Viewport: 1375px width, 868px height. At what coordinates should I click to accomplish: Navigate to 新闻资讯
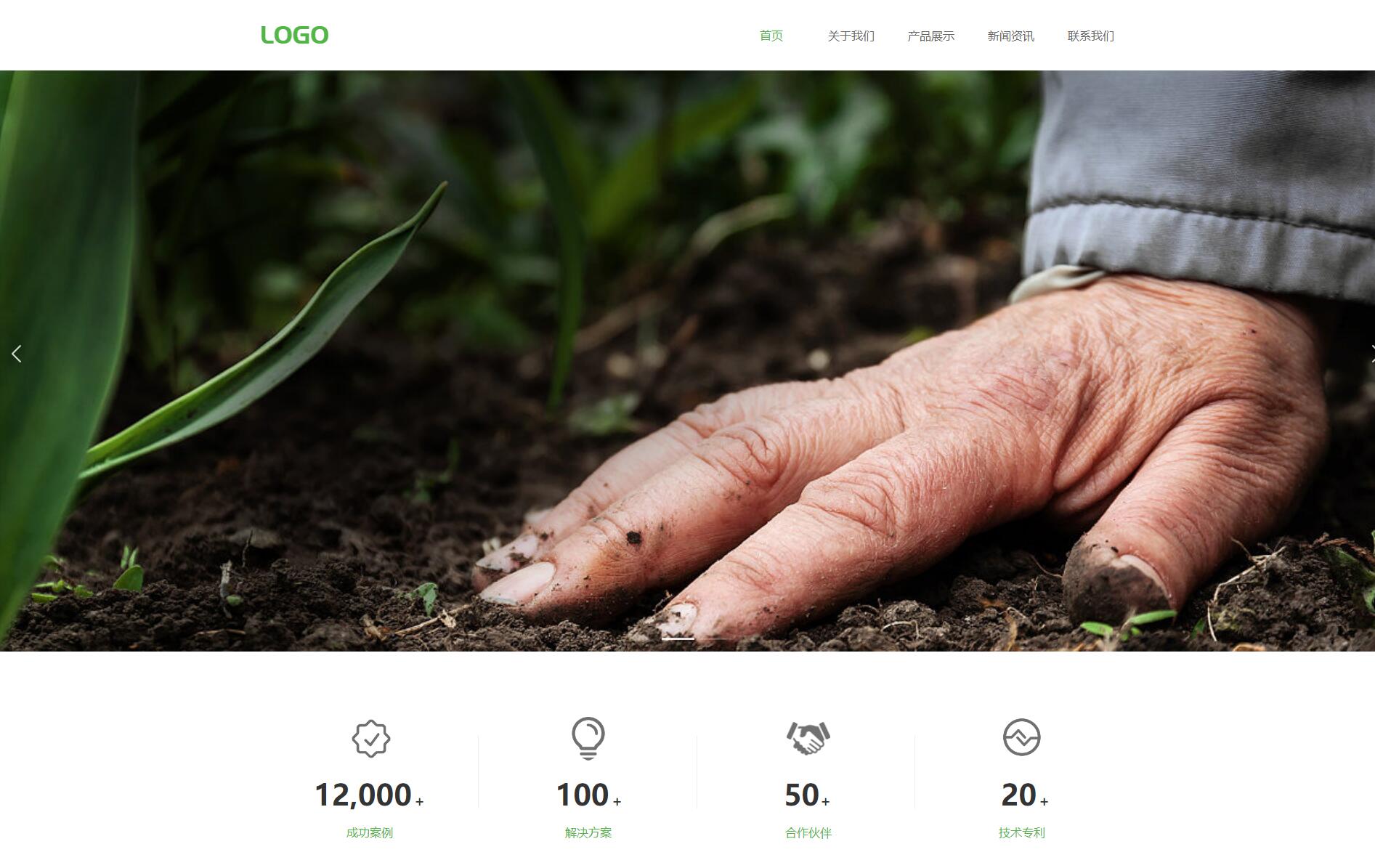point(1010,36)
